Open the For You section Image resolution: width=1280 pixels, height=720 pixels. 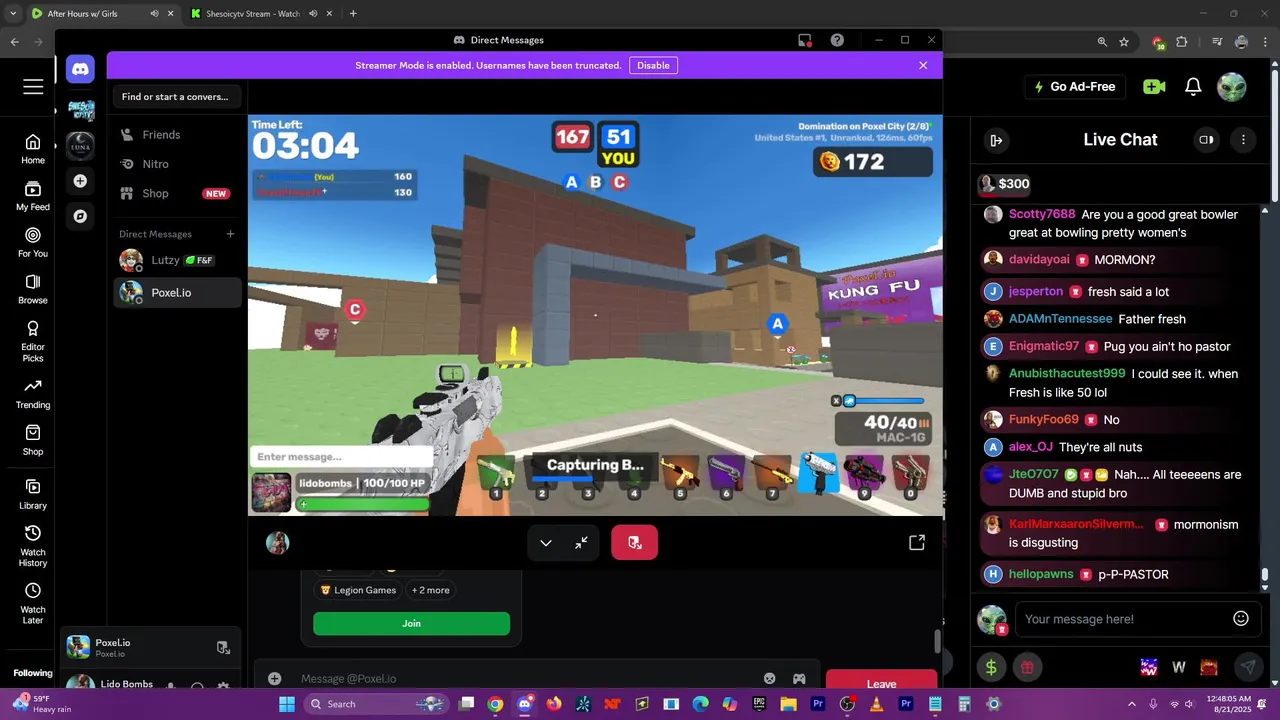[x=33, y=242]
